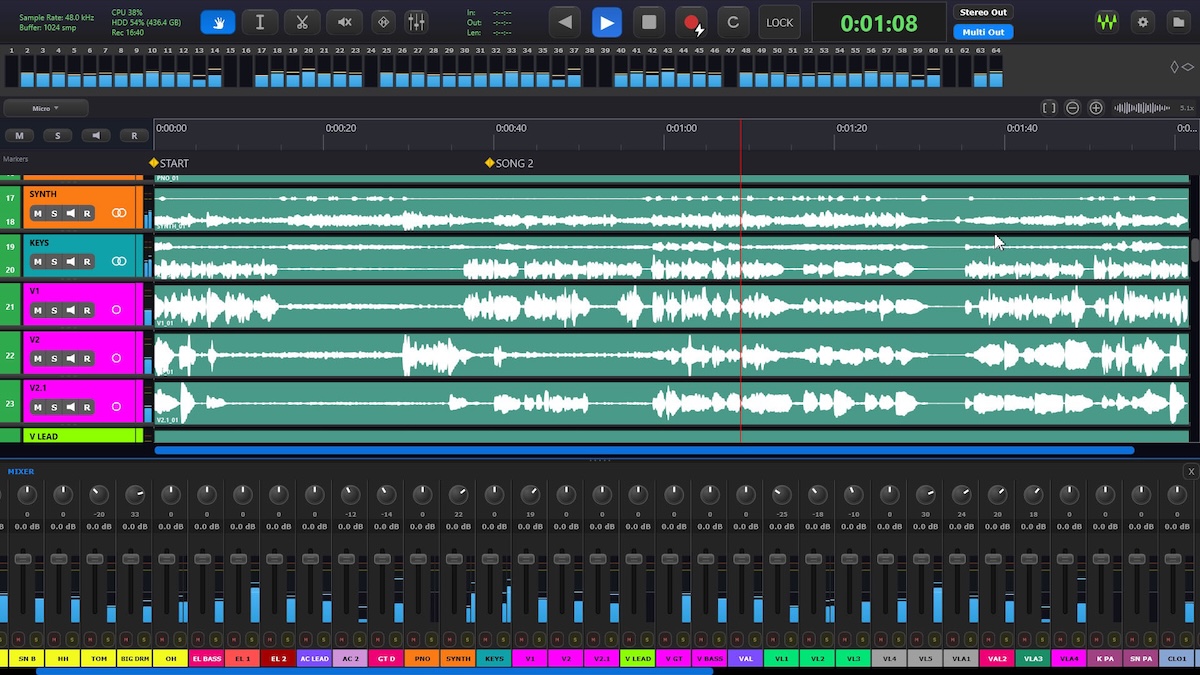
Task: Select Stereo Out output mode
Action: [983, 13]
